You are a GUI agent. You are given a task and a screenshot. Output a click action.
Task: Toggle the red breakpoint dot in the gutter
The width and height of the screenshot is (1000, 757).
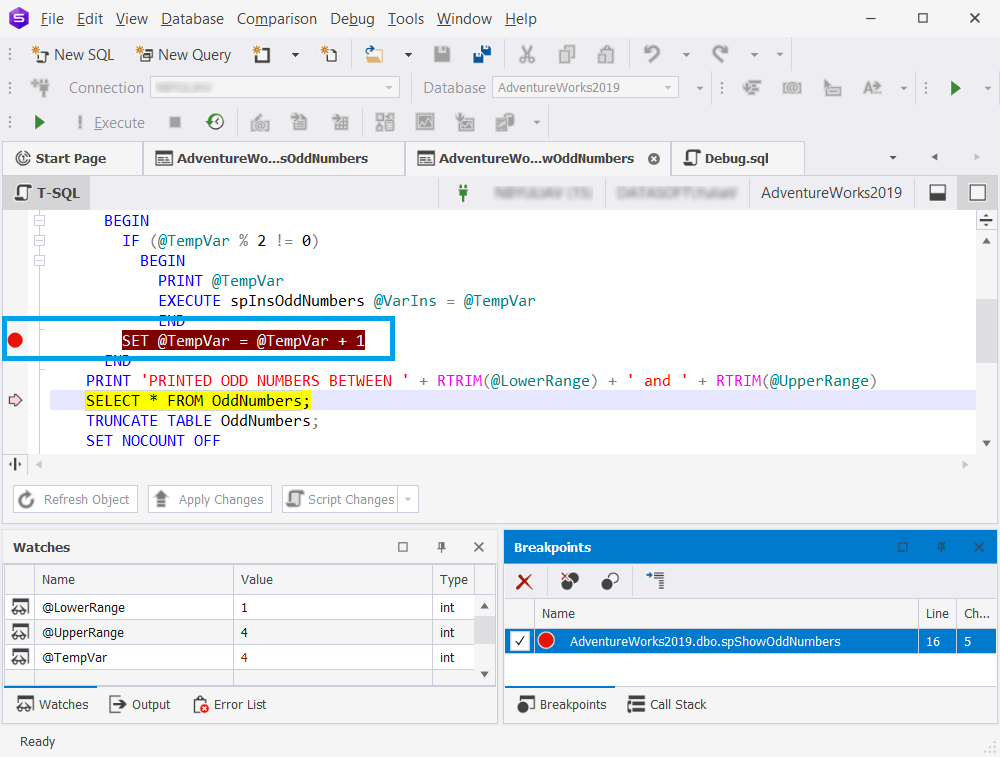coord(15,340)
